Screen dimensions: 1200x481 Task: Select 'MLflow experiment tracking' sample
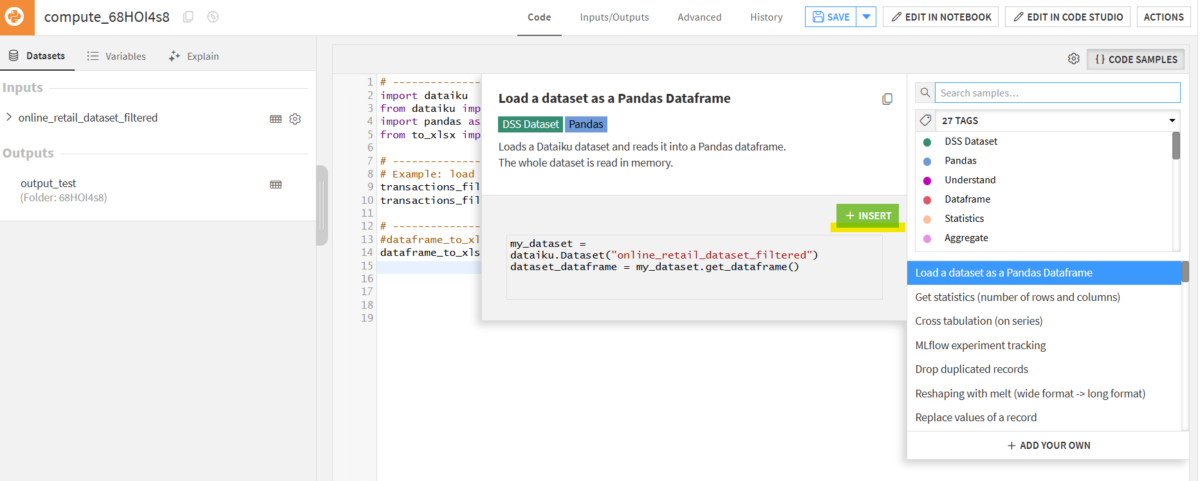(x=1044, y=345)
